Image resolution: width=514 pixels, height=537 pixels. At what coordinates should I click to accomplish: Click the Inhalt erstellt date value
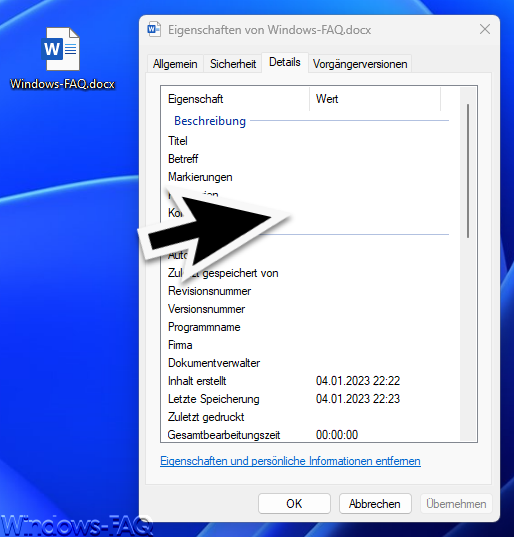pyautogui.click(x=358, y=381)
